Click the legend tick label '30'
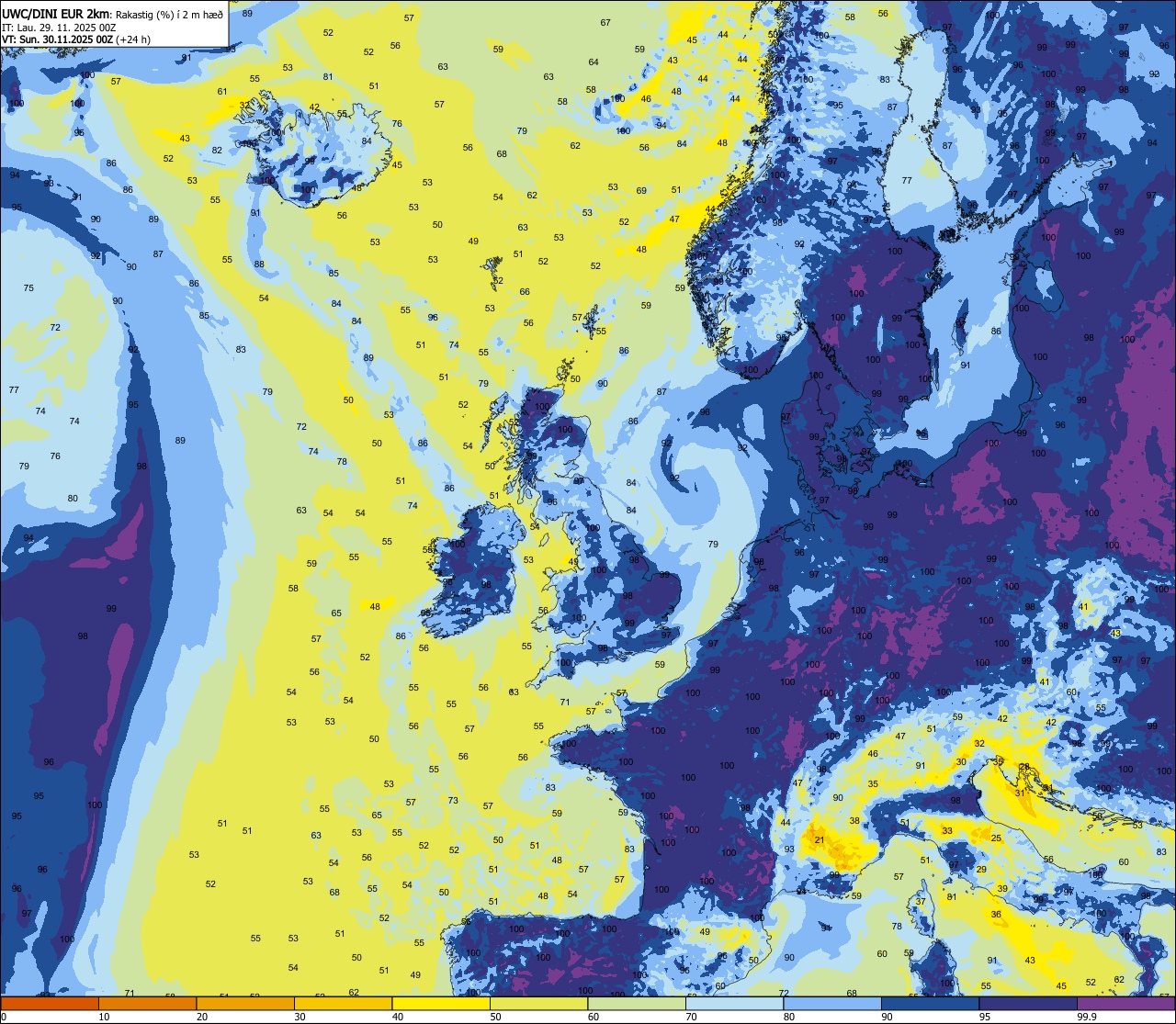This screenshot has height=1024, width=1176. click(x=300, y=1017)
